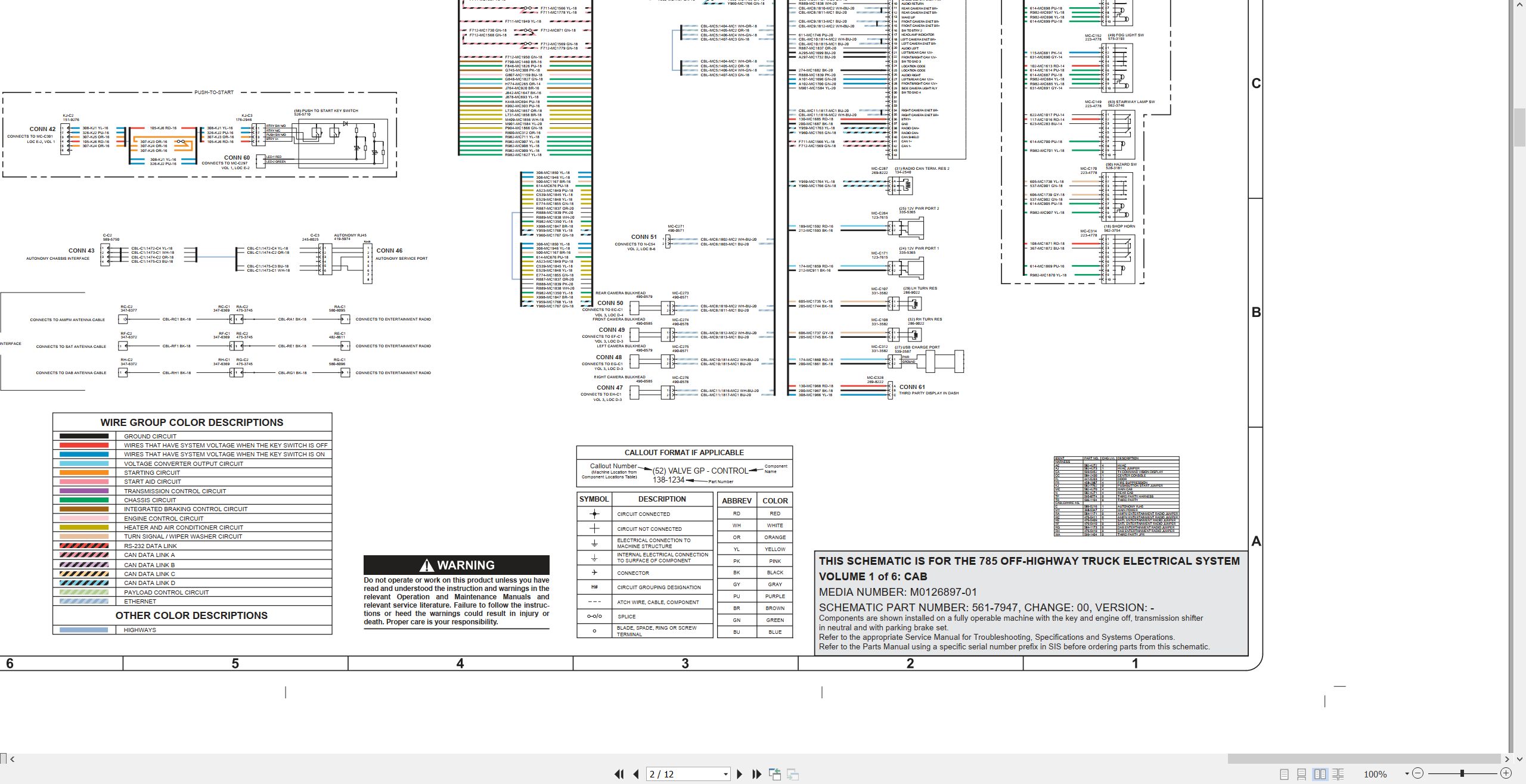The width and height of the screenshot is (1526, 784).
Task: Click the go to previous view icon
Action: 775,774
